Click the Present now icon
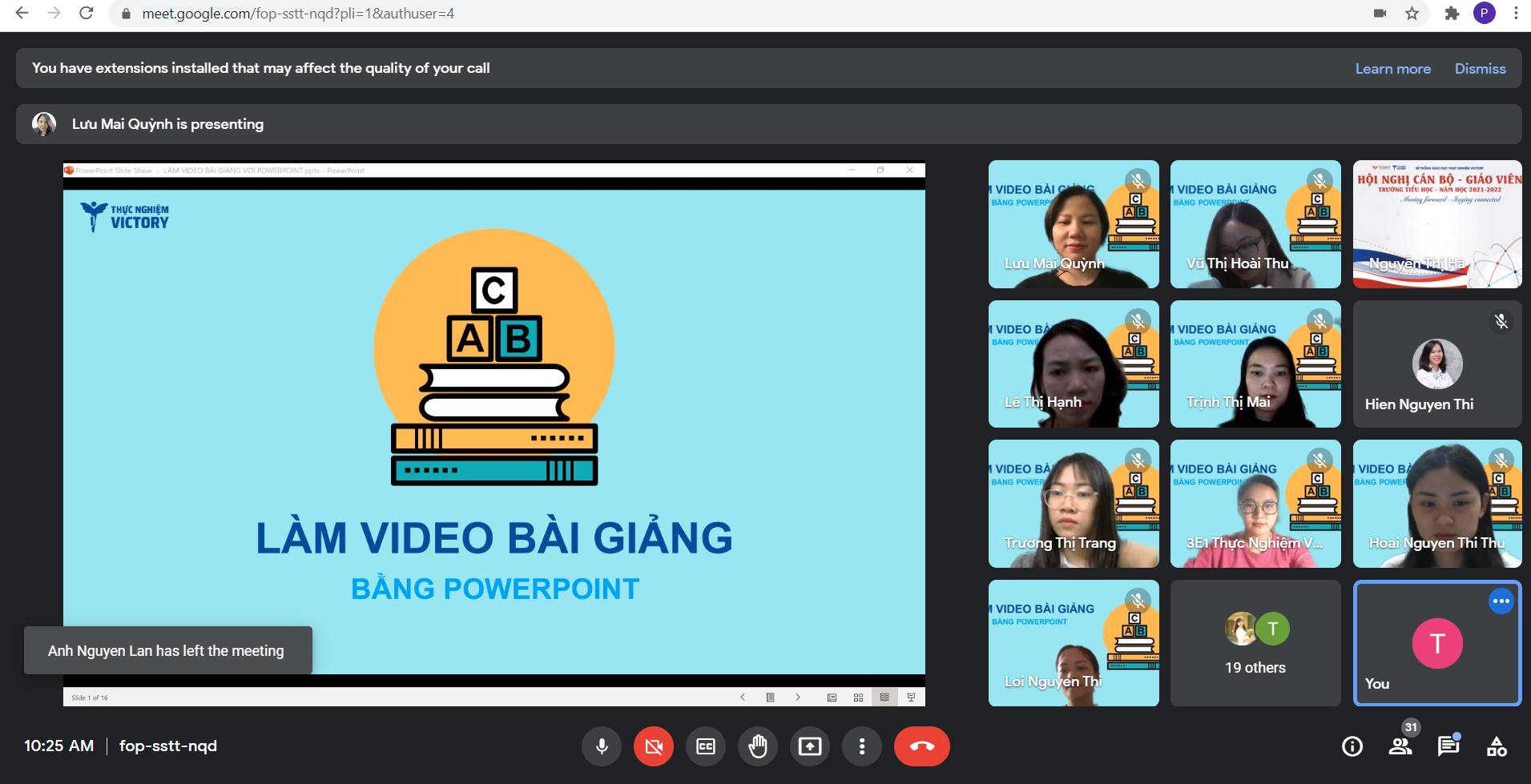1531x784 pixels. click(x=810, y=746)
